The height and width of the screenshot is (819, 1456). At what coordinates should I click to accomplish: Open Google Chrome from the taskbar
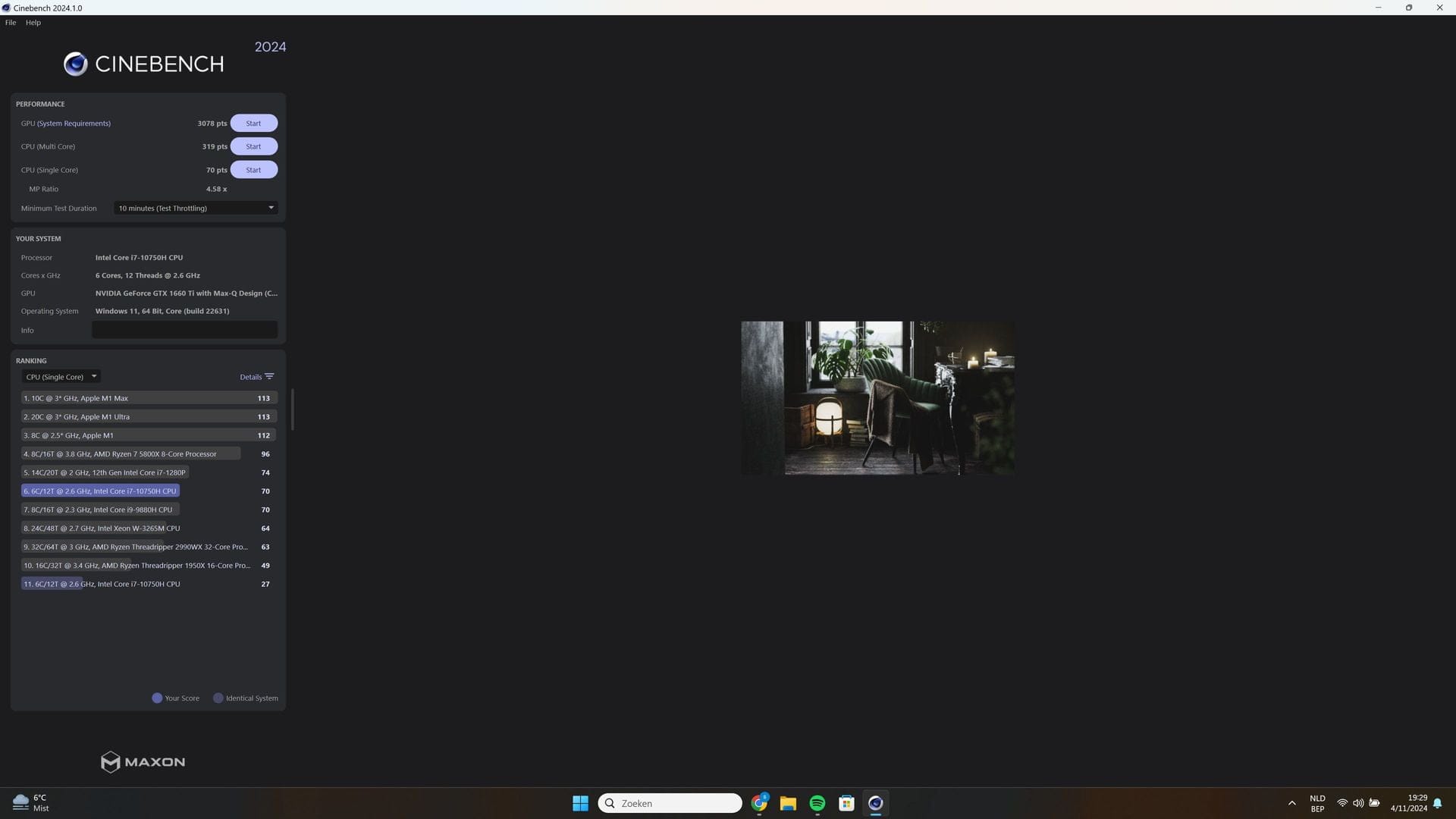tap(759, 803)
